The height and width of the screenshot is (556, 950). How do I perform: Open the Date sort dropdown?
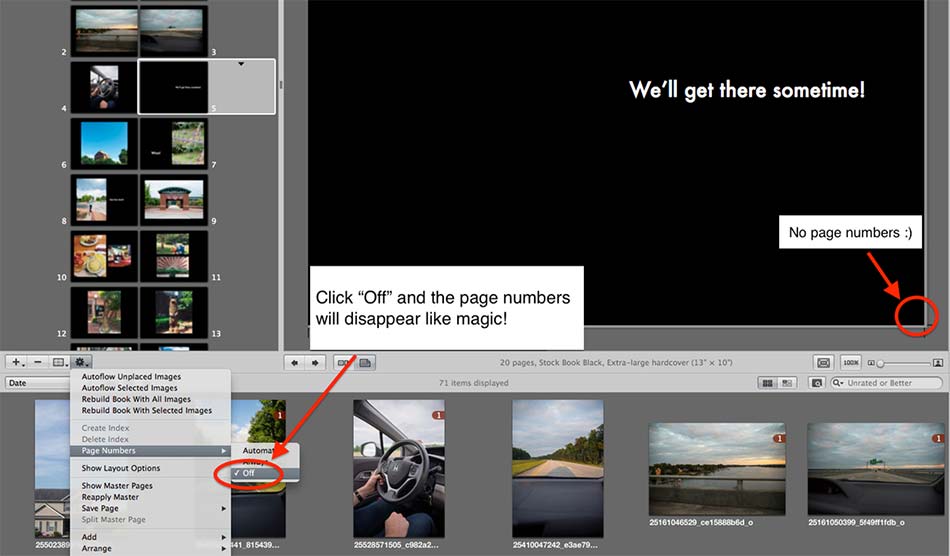click(37, 383)
